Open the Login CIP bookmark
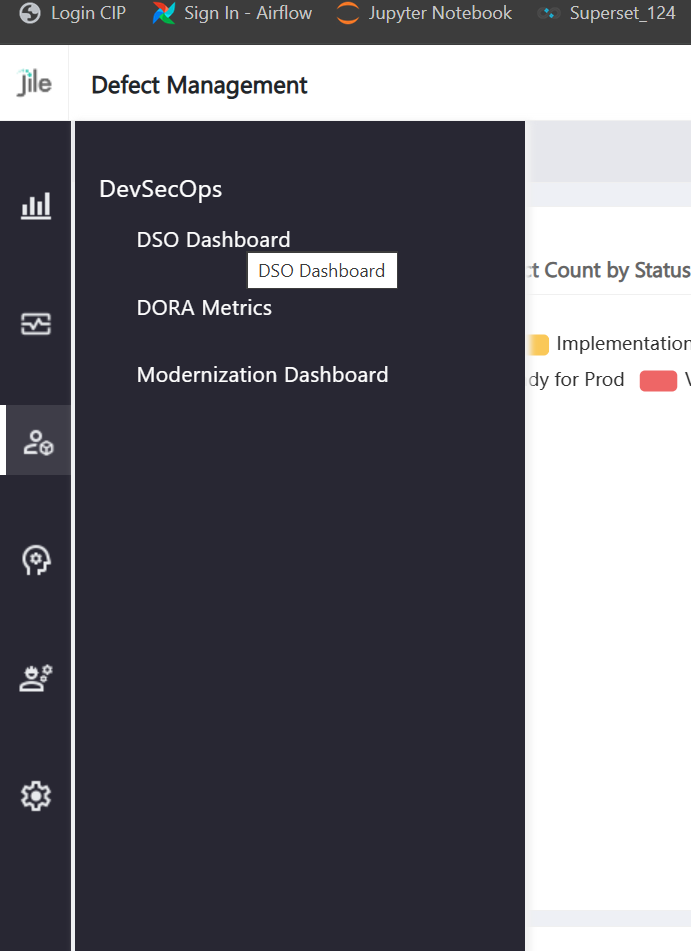The width and height of the screenshot is (691, 951). 73,14
